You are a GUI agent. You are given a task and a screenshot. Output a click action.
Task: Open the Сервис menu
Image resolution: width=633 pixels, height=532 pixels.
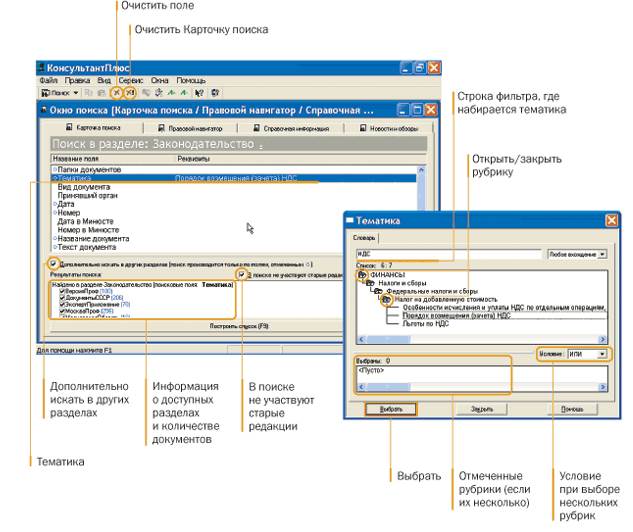(x=131, y=80)
